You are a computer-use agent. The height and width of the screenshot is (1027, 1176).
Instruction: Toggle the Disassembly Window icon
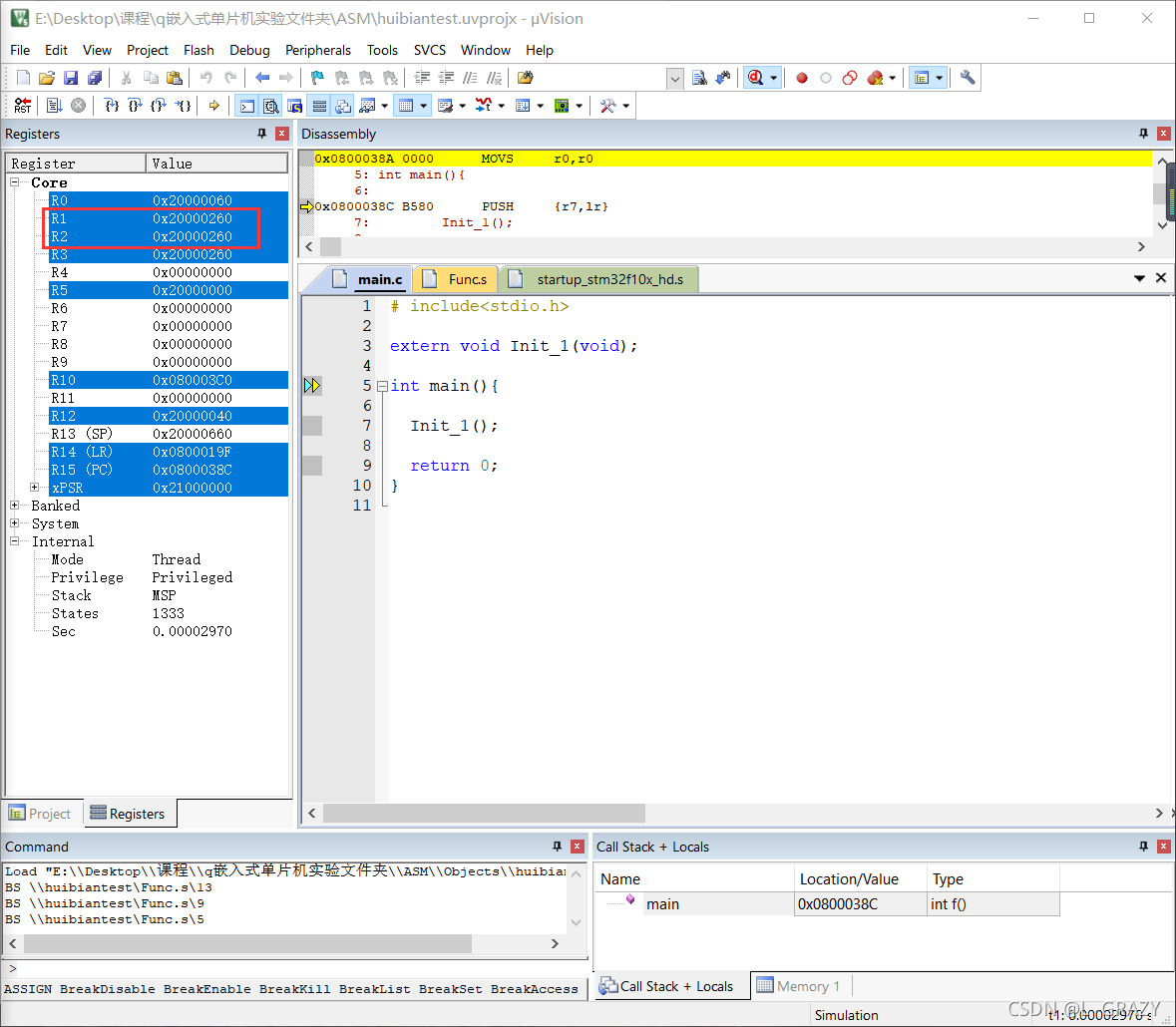pos(270,106)
